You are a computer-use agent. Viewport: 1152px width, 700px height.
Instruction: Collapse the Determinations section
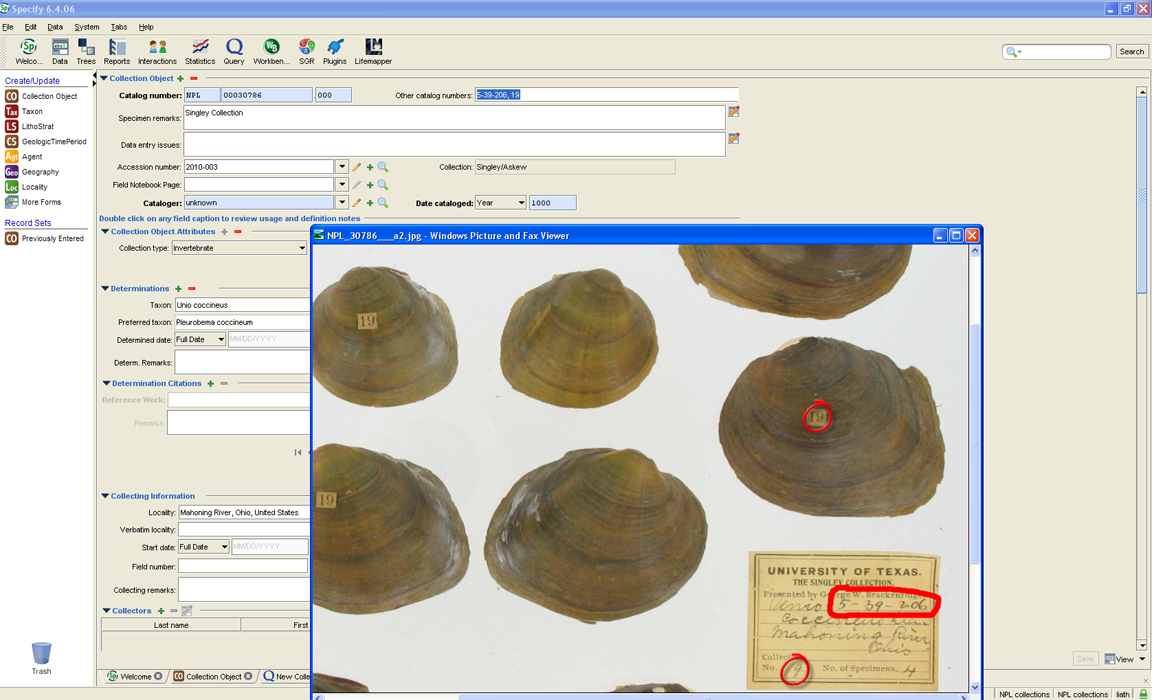(105, 289)
